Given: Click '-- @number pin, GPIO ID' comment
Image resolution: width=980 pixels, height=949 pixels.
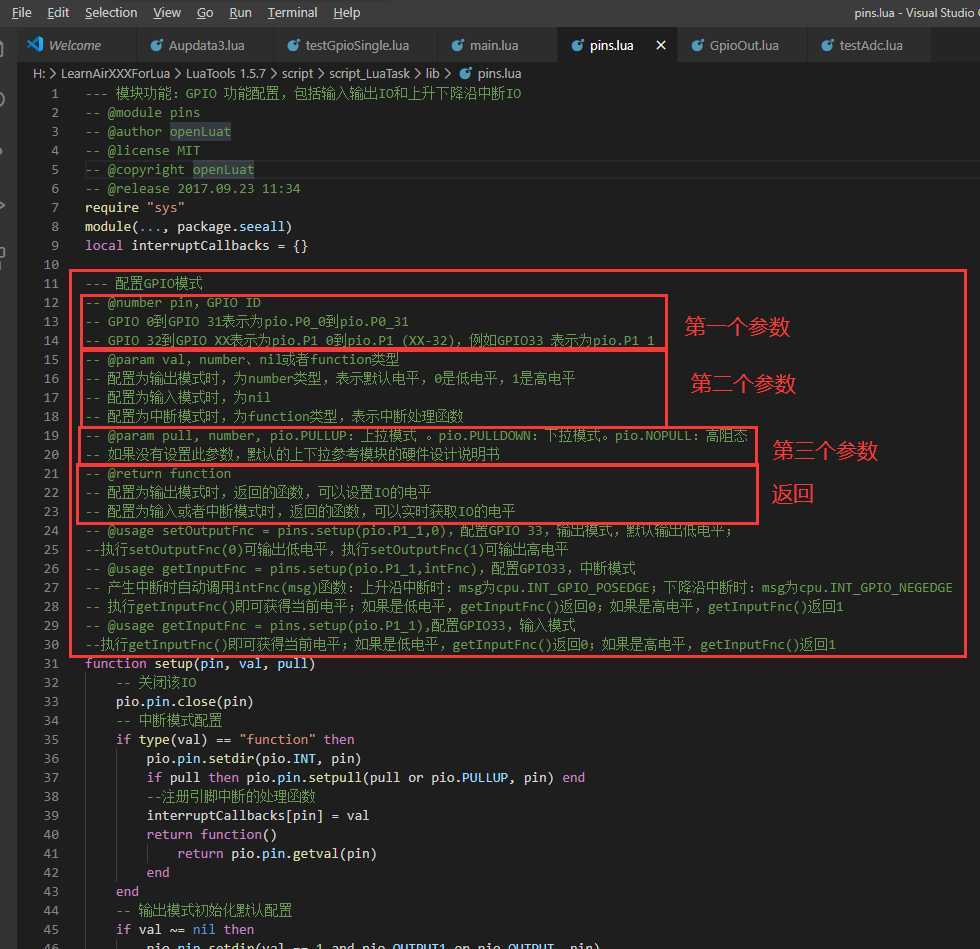Looking at the screenshot, I should [173, 303].
